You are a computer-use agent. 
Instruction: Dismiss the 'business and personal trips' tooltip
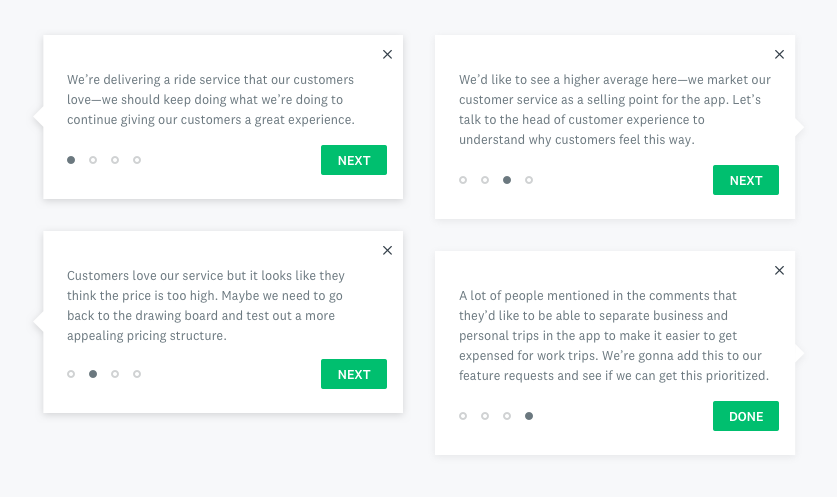point(779,271)
